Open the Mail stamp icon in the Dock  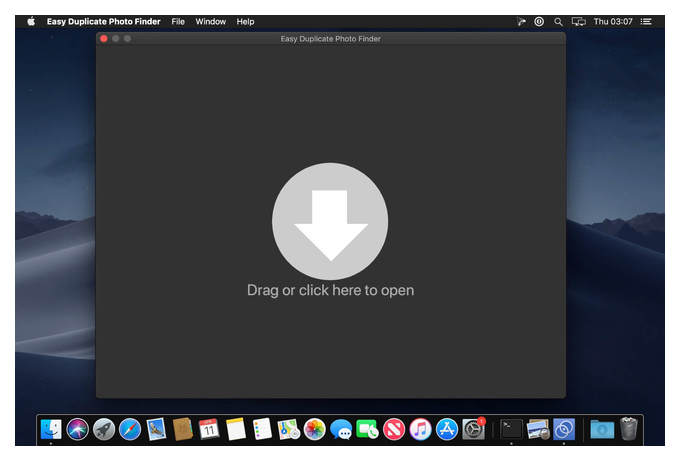click(156, 429)
